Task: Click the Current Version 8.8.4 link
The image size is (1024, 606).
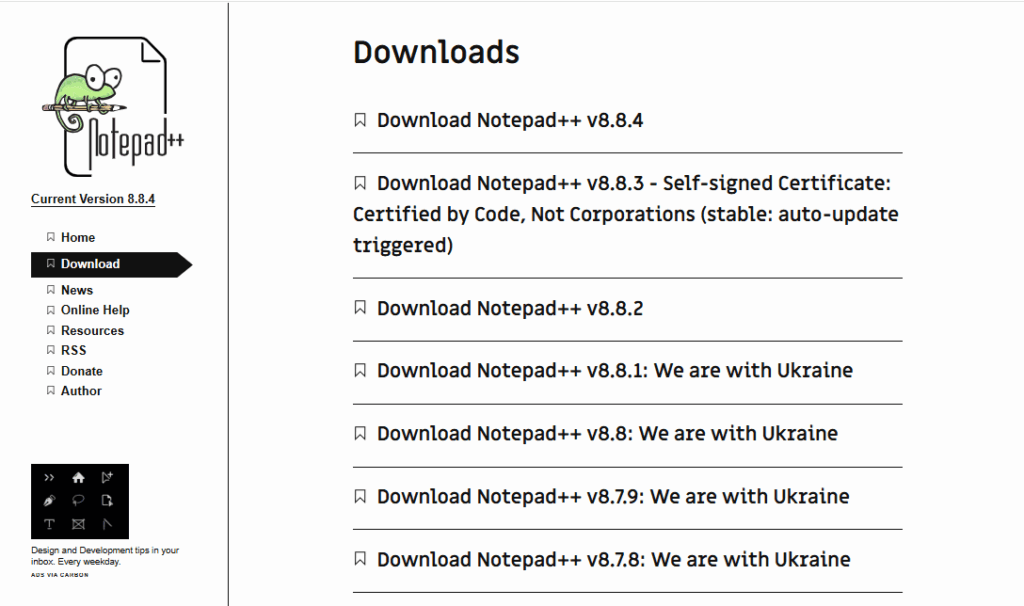Action: 93,199
